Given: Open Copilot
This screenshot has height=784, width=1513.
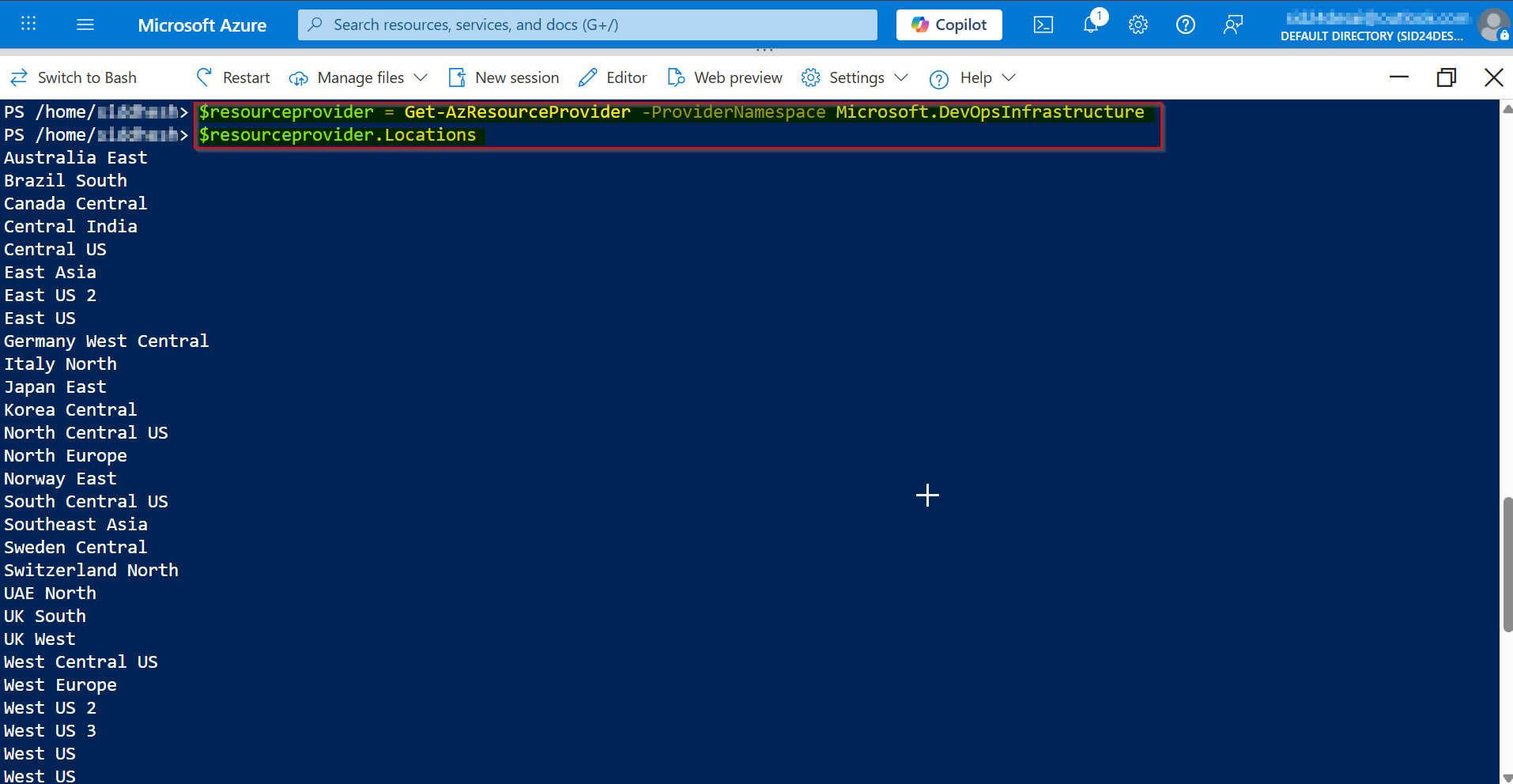Looking at the screenshot, I should (x=949, y=24).
